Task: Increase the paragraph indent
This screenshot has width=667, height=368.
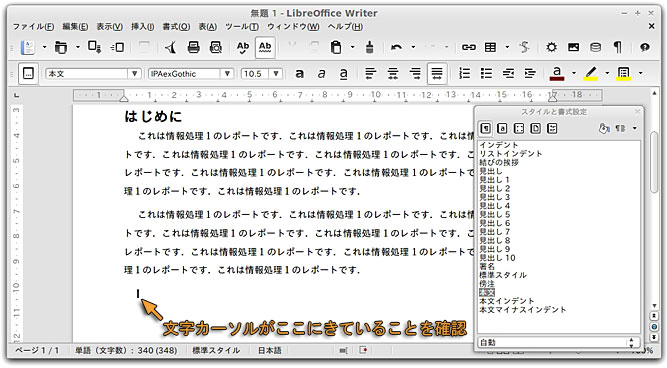Action: point(530,74)
